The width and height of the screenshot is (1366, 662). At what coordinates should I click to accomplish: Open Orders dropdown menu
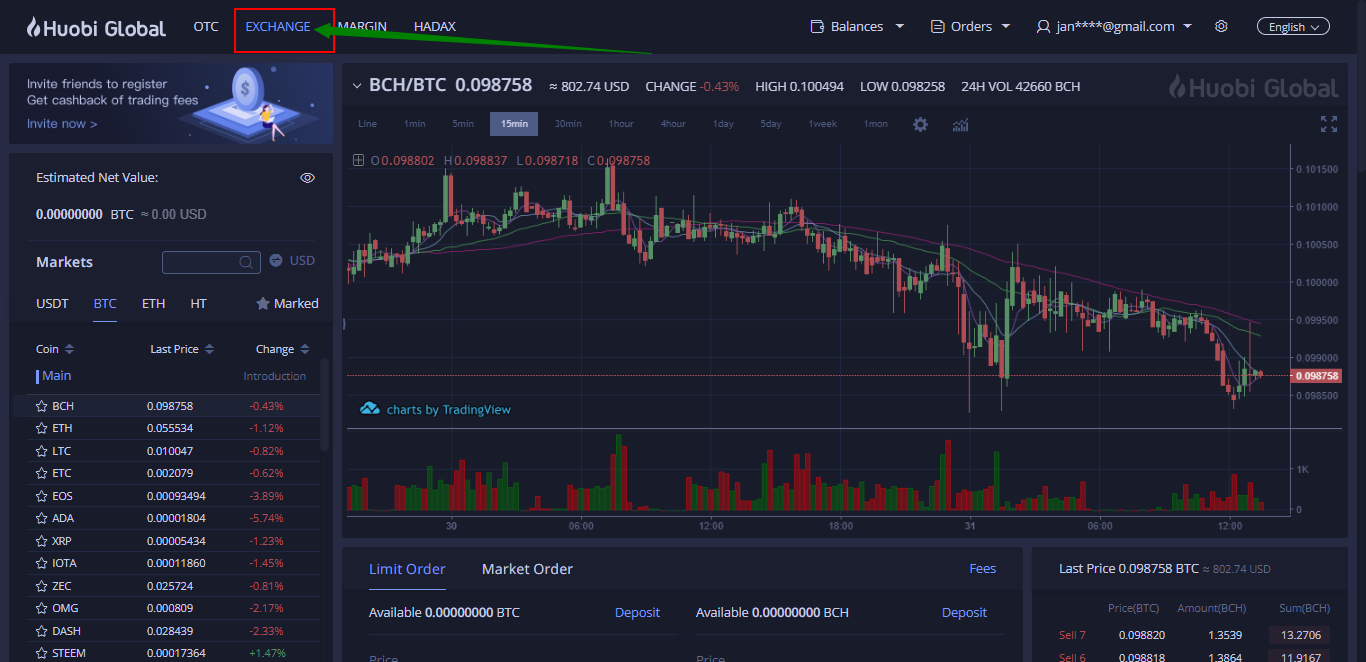click(x=970, y=27)
